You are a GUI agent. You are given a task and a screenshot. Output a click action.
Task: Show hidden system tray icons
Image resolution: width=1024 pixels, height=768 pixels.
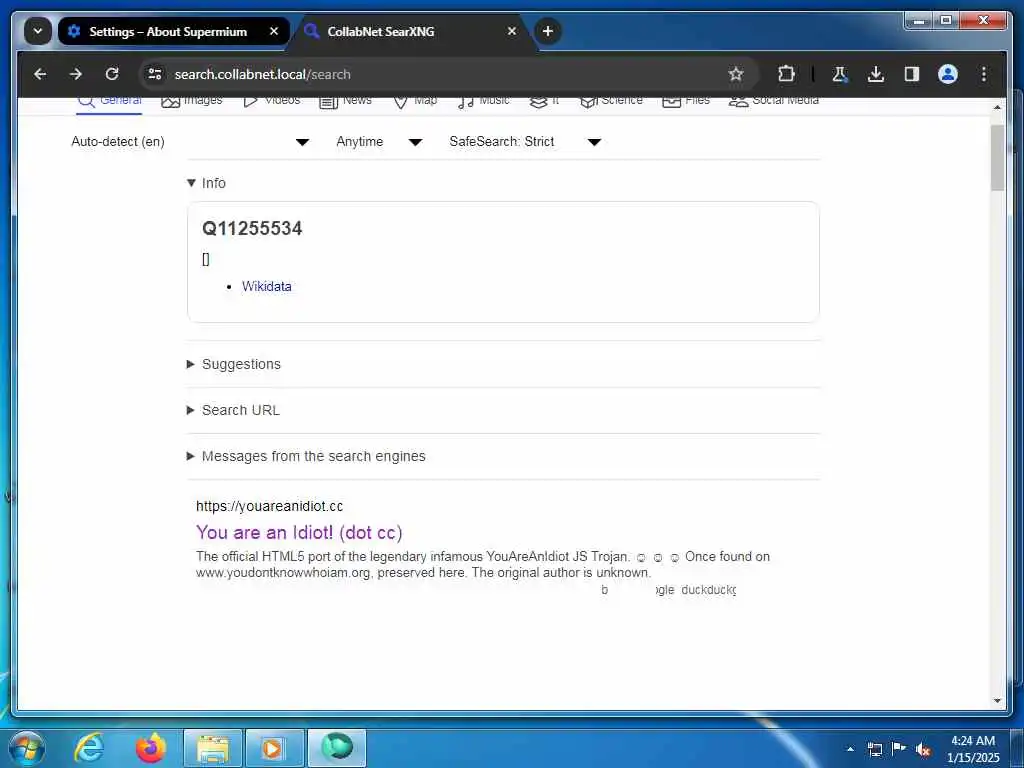850,749
